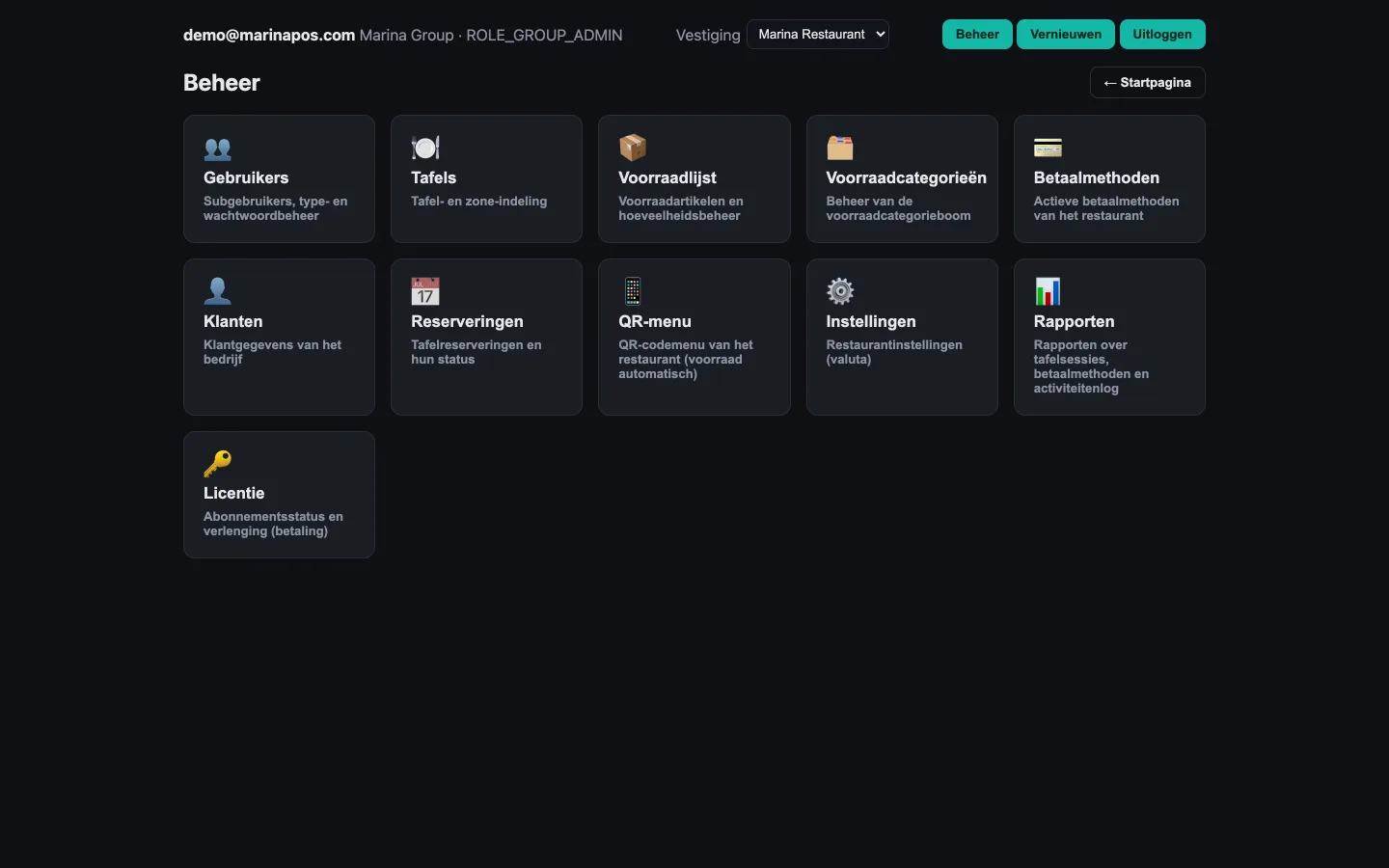Image resolution: width=1389 pixels, height=868 pixels.
Task: Click the Tafels plate and cutlery icon
Action: 425,148
